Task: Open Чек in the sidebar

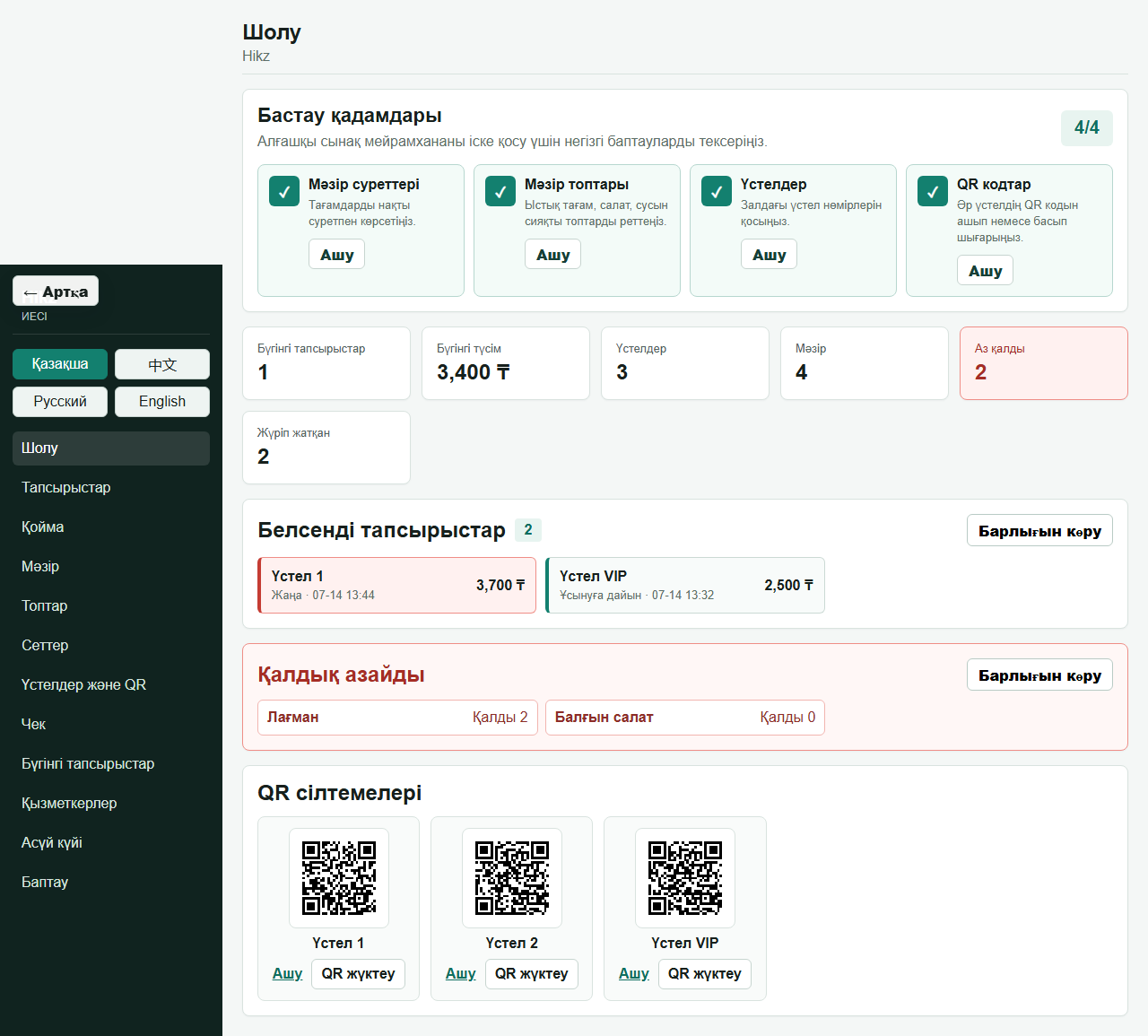Action: 111,725
